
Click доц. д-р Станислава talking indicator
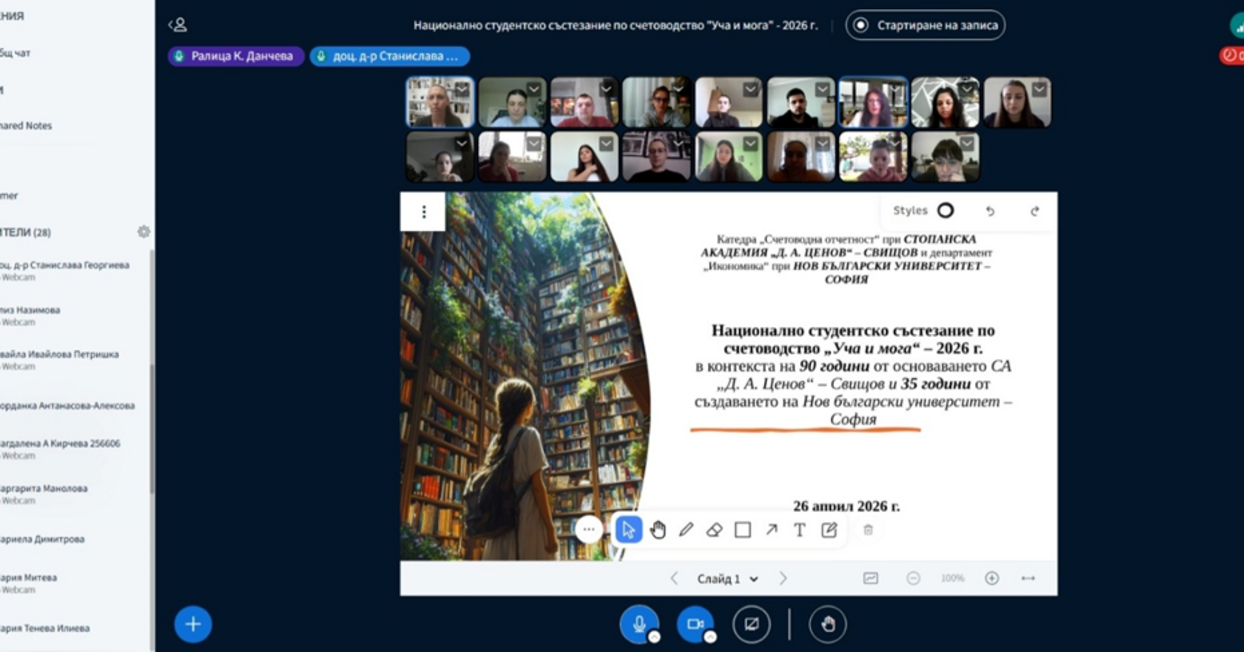click(x=390, y=56)
